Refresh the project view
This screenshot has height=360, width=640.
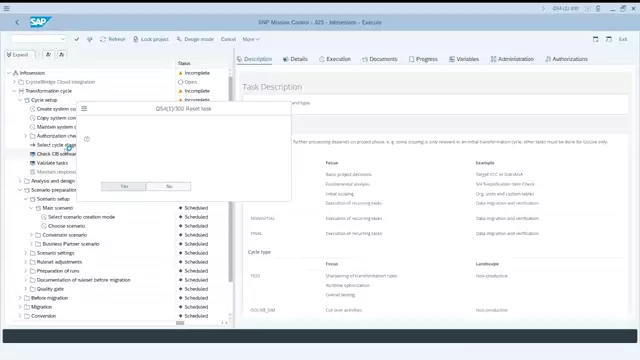click(x=113, y=39)
